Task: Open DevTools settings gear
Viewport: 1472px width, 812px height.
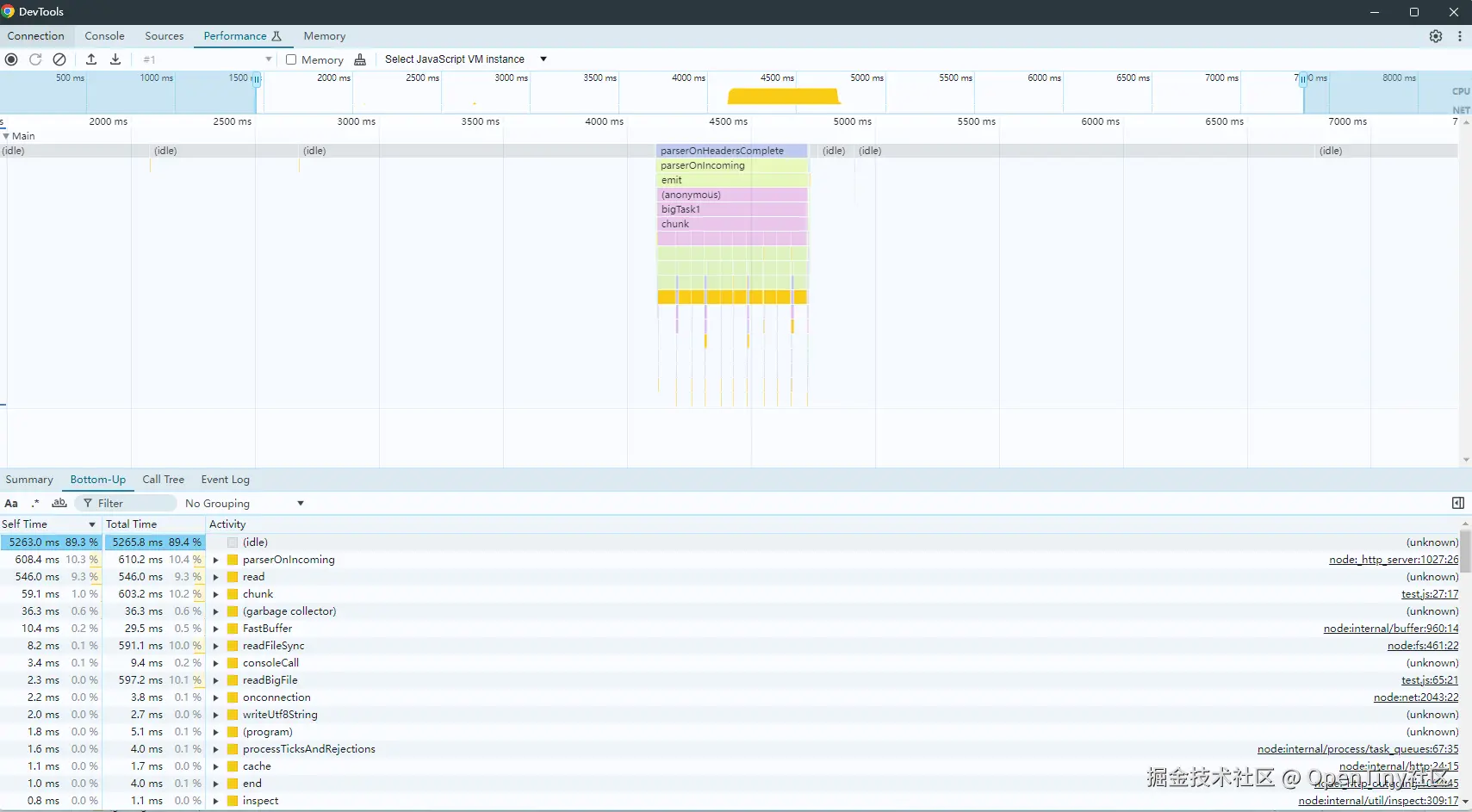Action: point(1436,36)
